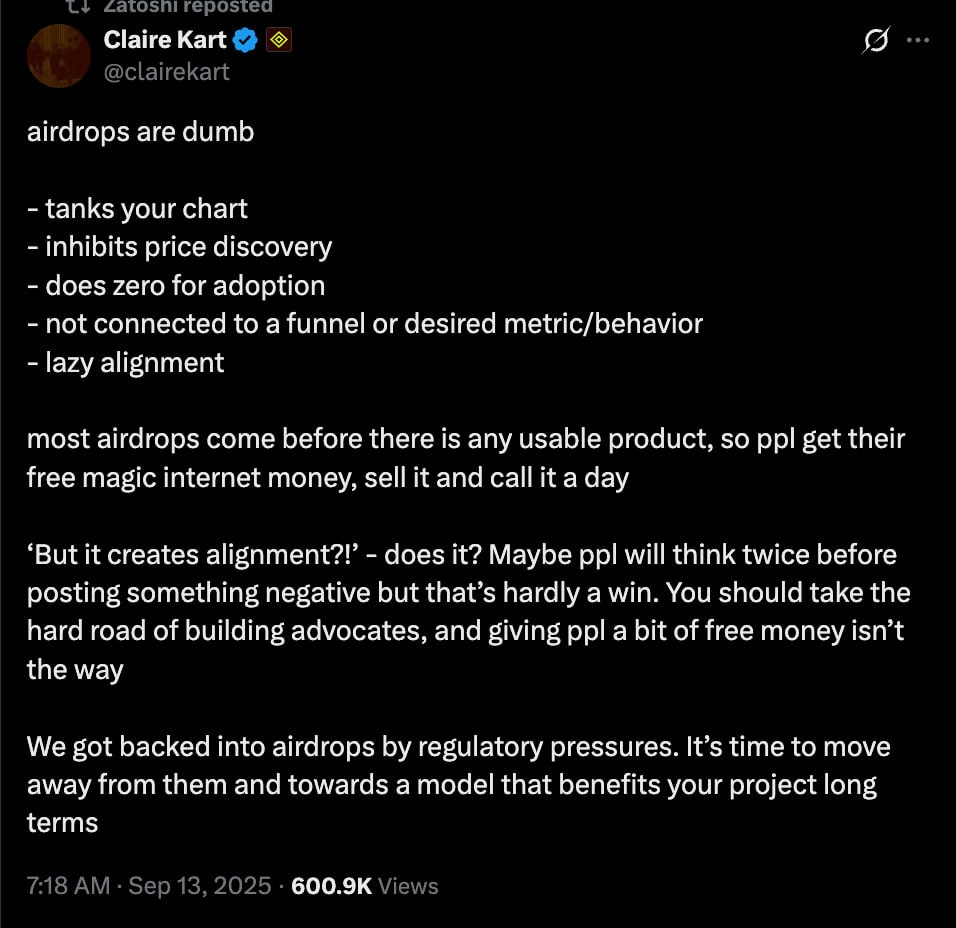Click the paragraph starting "But it creates alignment"
The height and width of the screenshot is (928, 956).
(x=469, y=612)
